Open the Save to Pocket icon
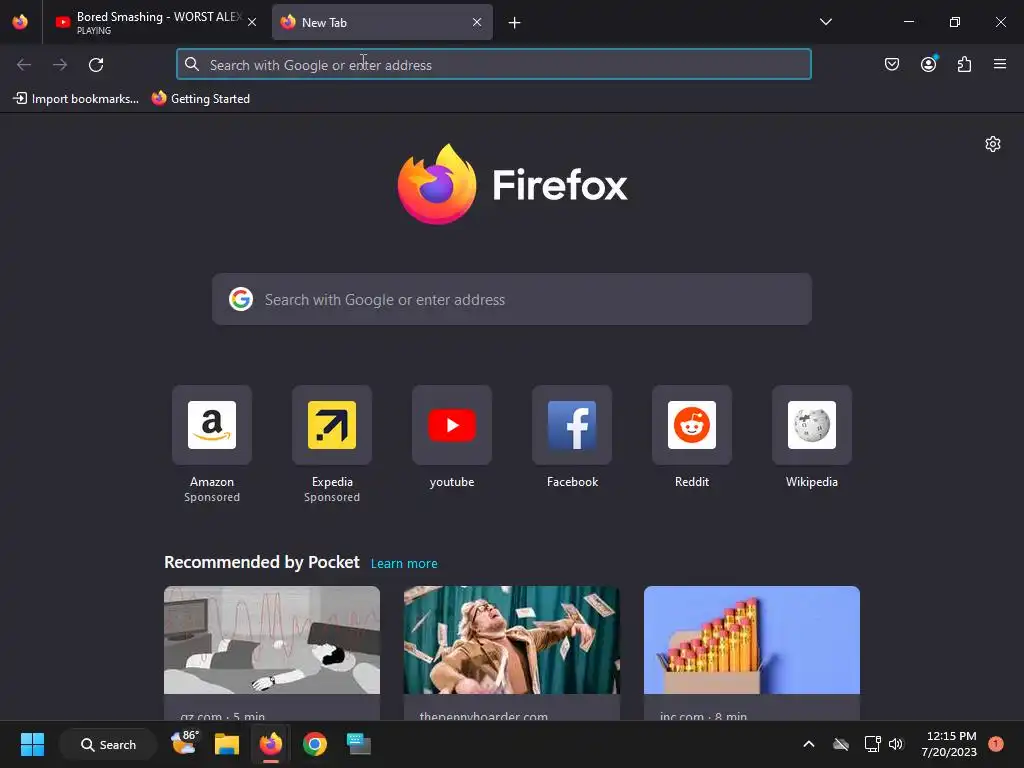This screenshot has width=1024, height=768. tap(891, 64)
